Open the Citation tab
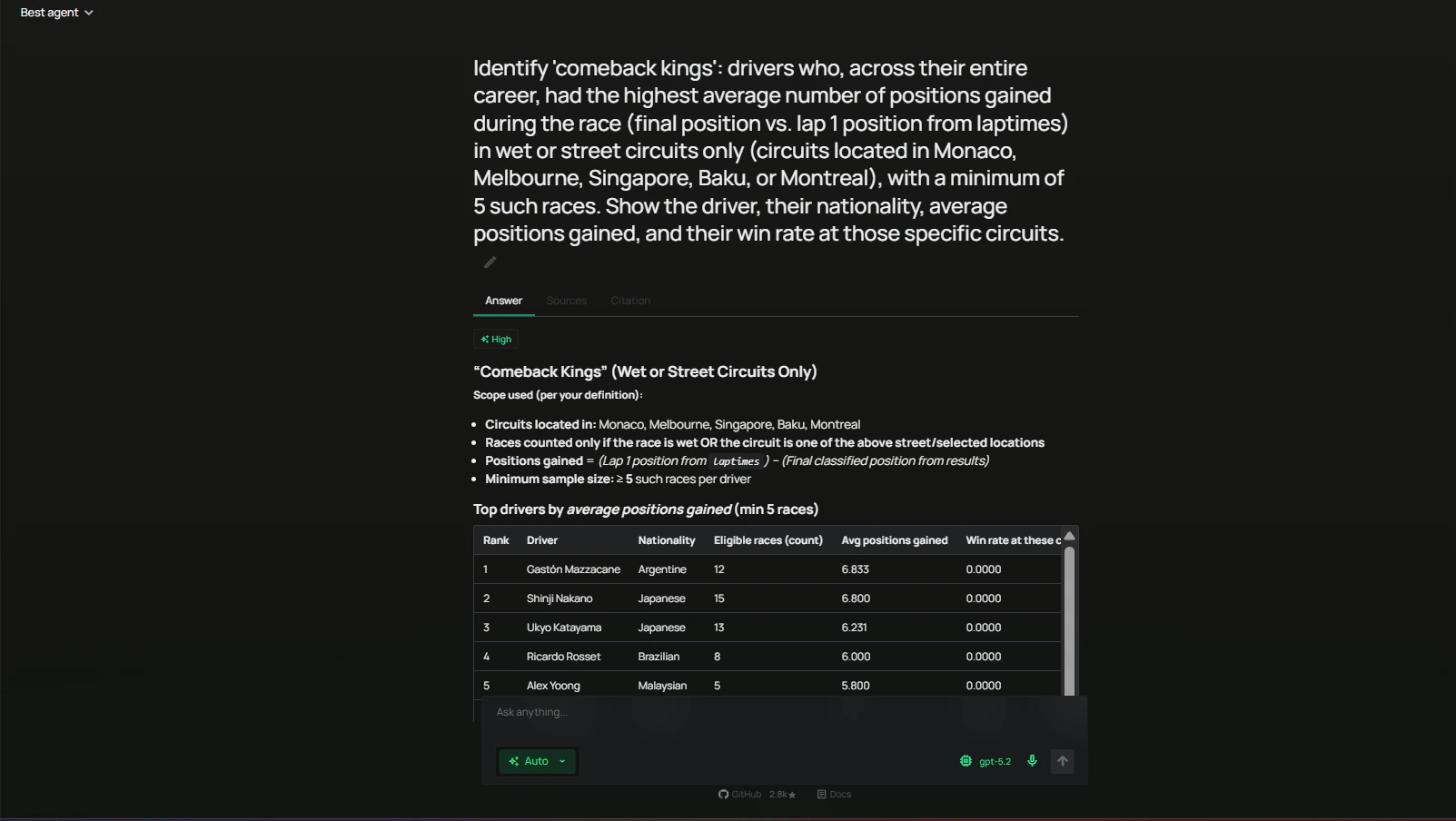This screenshot has width=1456, height=821. pyautogui.click(x=630, y=301)
